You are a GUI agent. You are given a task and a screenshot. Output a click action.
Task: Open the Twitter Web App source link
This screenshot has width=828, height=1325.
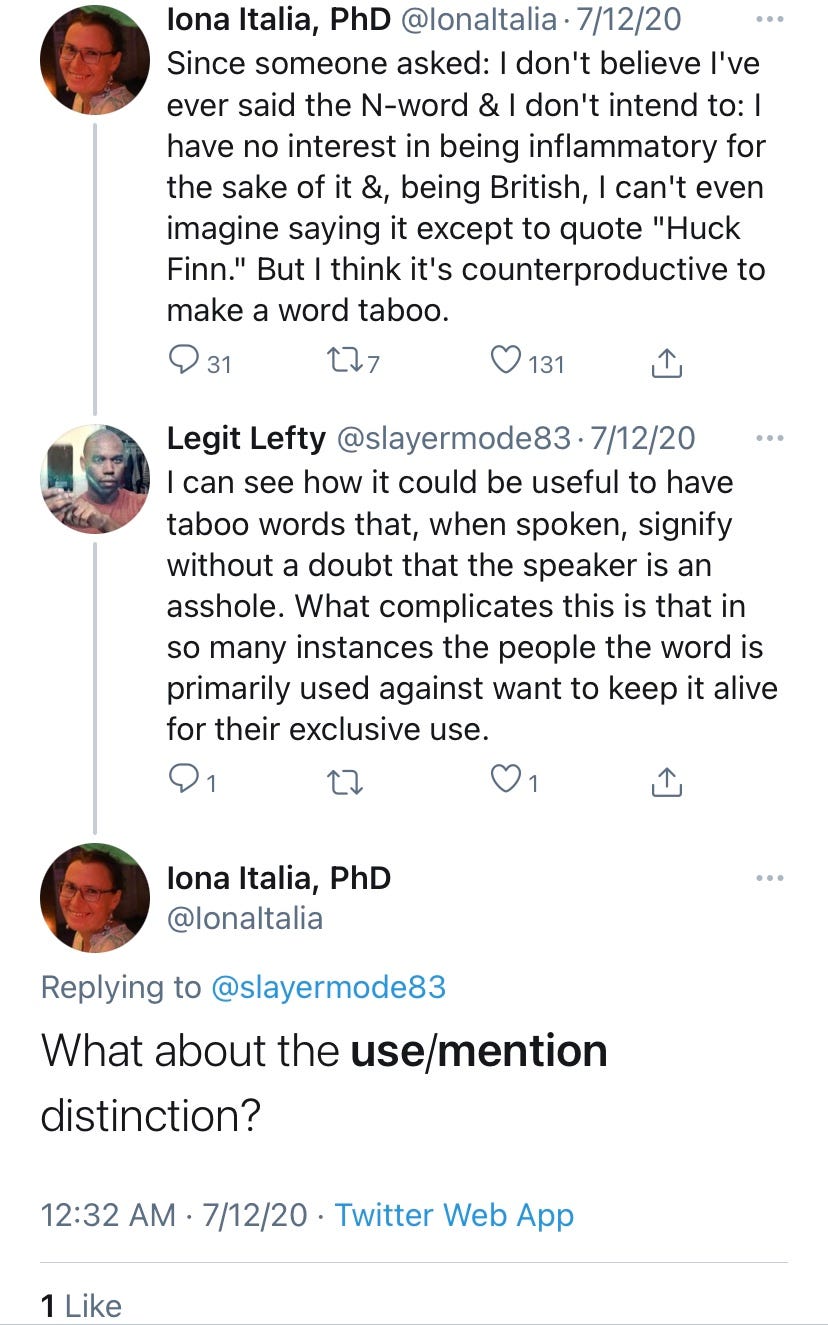(x=454, y=1214)
